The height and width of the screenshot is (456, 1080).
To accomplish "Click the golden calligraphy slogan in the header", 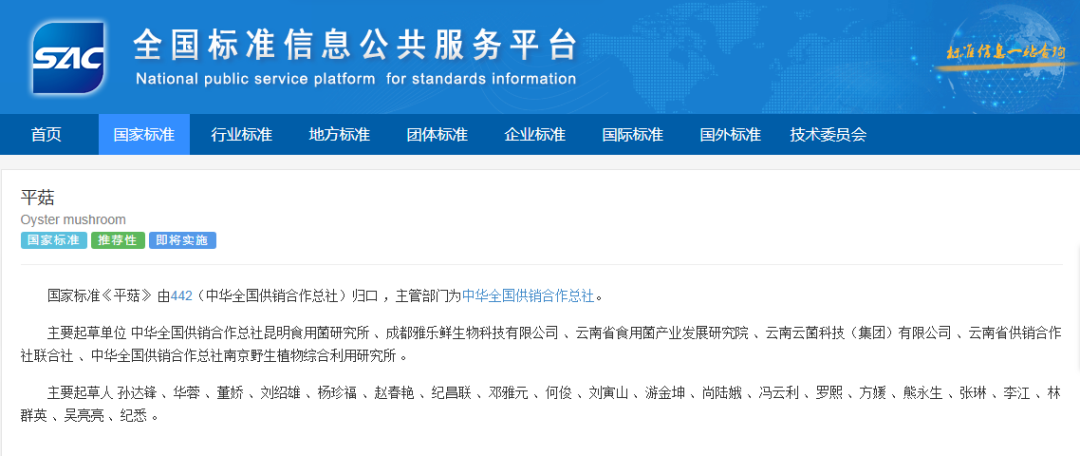I will tap(1001, 52).
